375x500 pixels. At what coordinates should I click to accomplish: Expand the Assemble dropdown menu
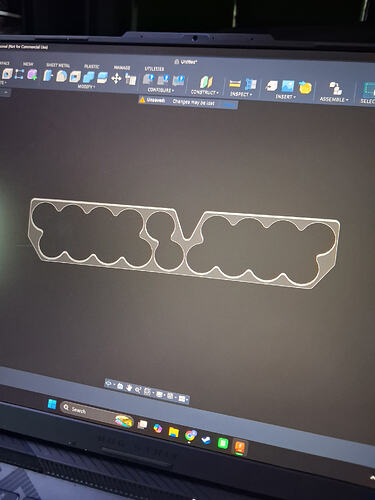coord(334,99)
